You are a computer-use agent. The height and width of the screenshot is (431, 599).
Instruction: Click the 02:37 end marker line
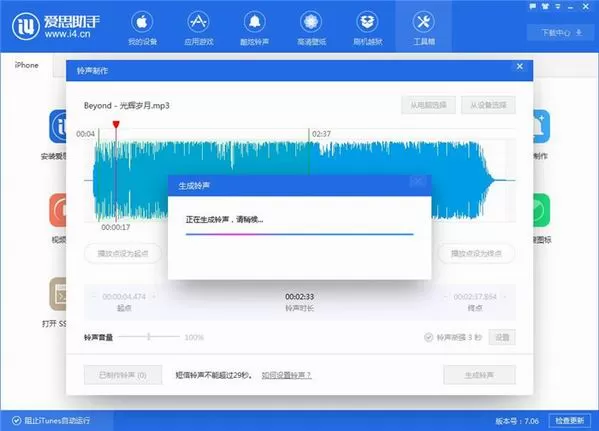tap(309, 152)
